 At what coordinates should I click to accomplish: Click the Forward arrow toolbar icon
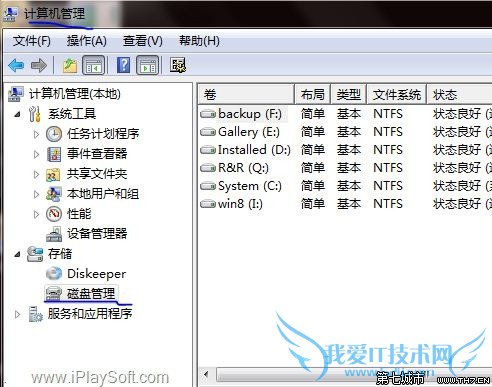(39, 65)
